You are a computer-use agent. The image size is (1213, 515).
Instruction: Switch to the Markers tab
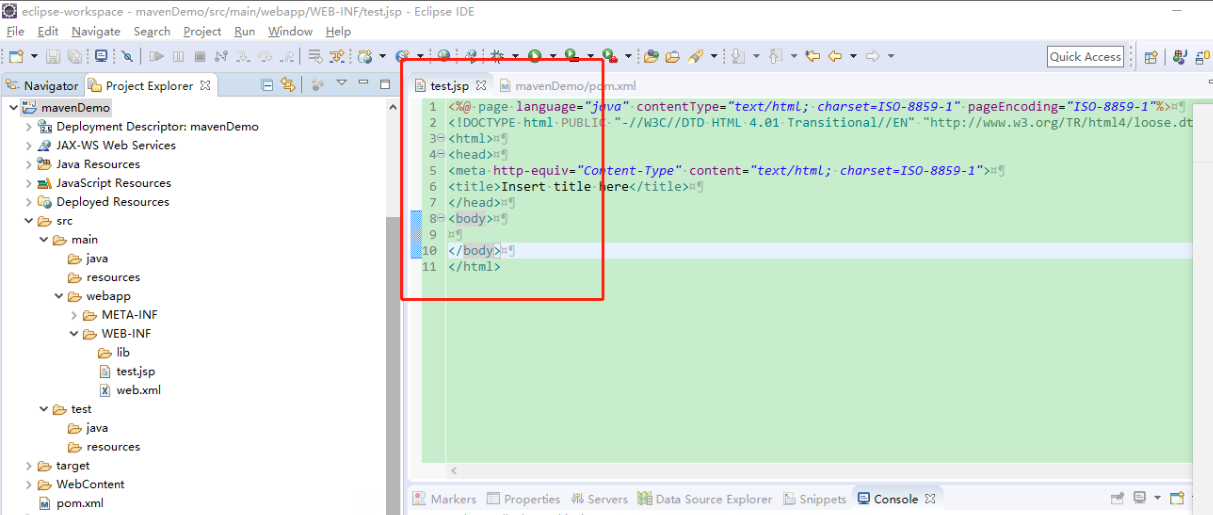[445, 499]
